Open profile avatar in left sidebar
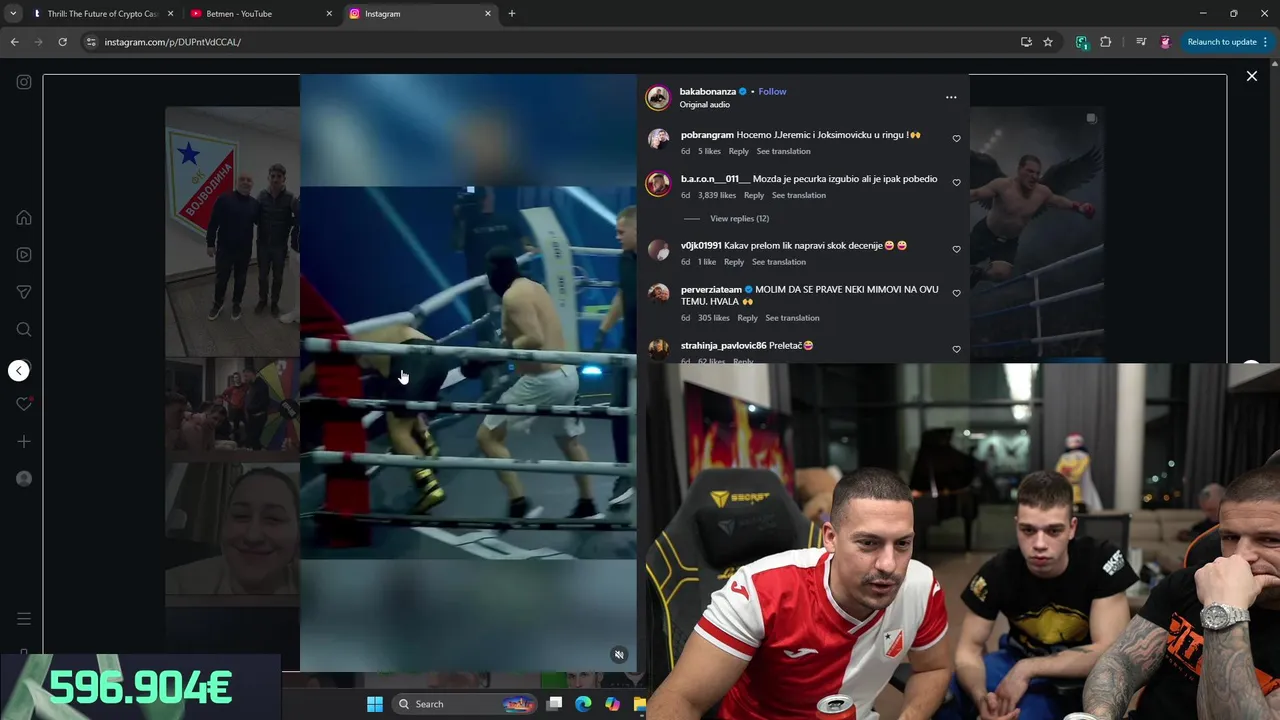Image resolution: width=1280 pixels, height=720 pixels. click(24, 478)
